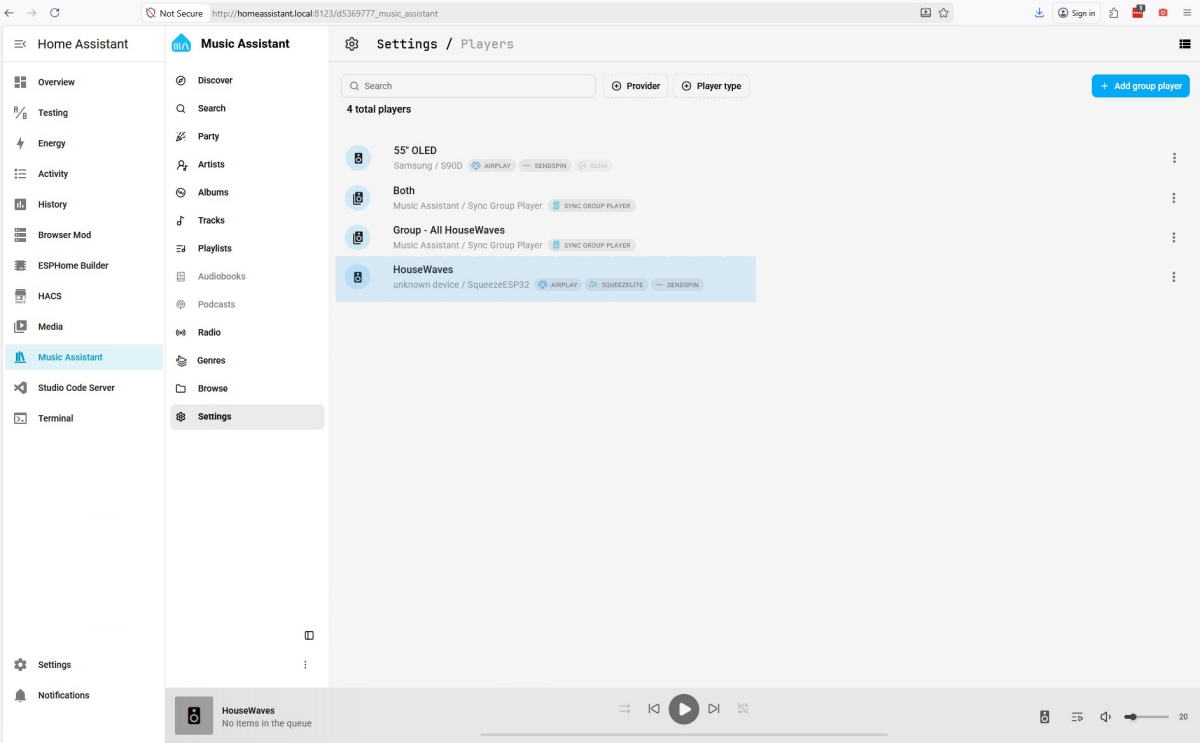Open the Discover section in Music Assistant
This screenshot has height=743, width=1200.
214,80
